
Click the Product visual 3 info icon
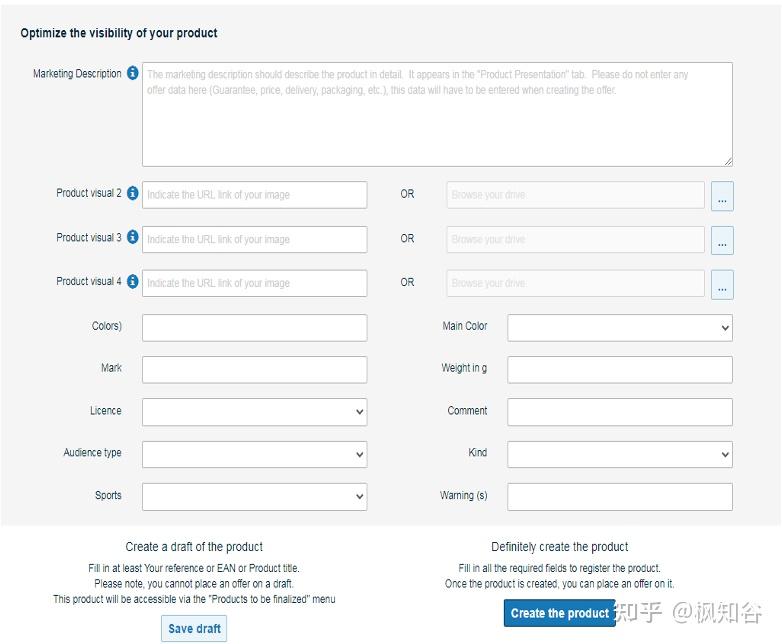click(x=133, y=238)
